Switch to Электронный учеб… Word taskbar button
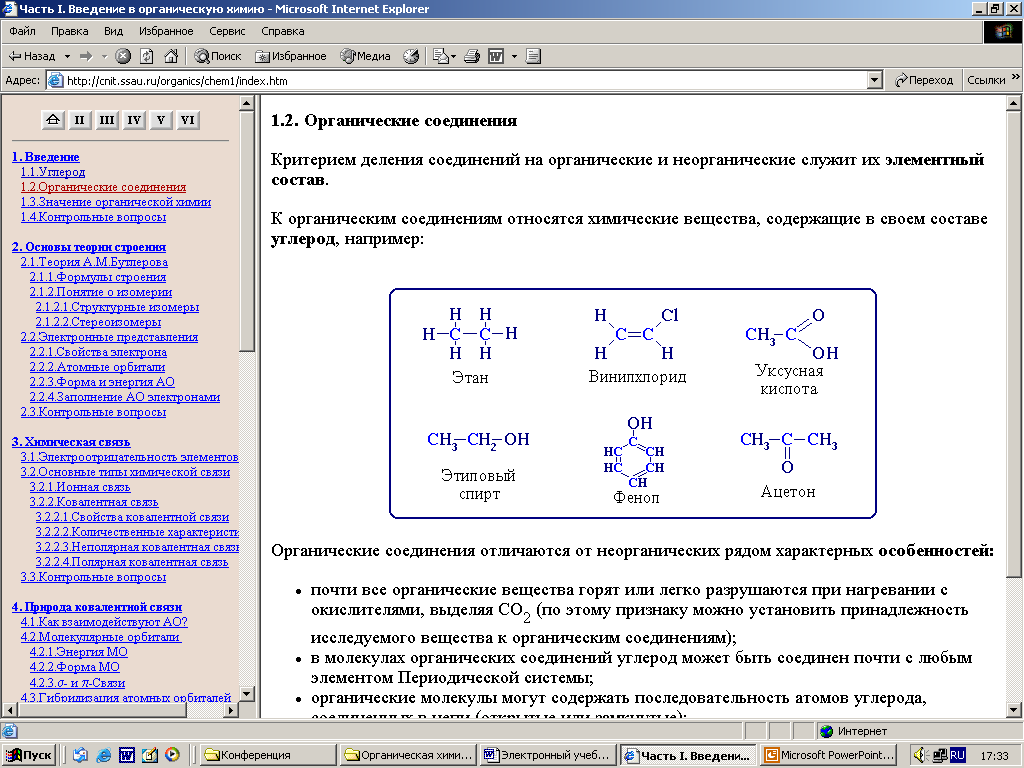This screenshot has width=1024, height=768. click(x=548, y=755)
